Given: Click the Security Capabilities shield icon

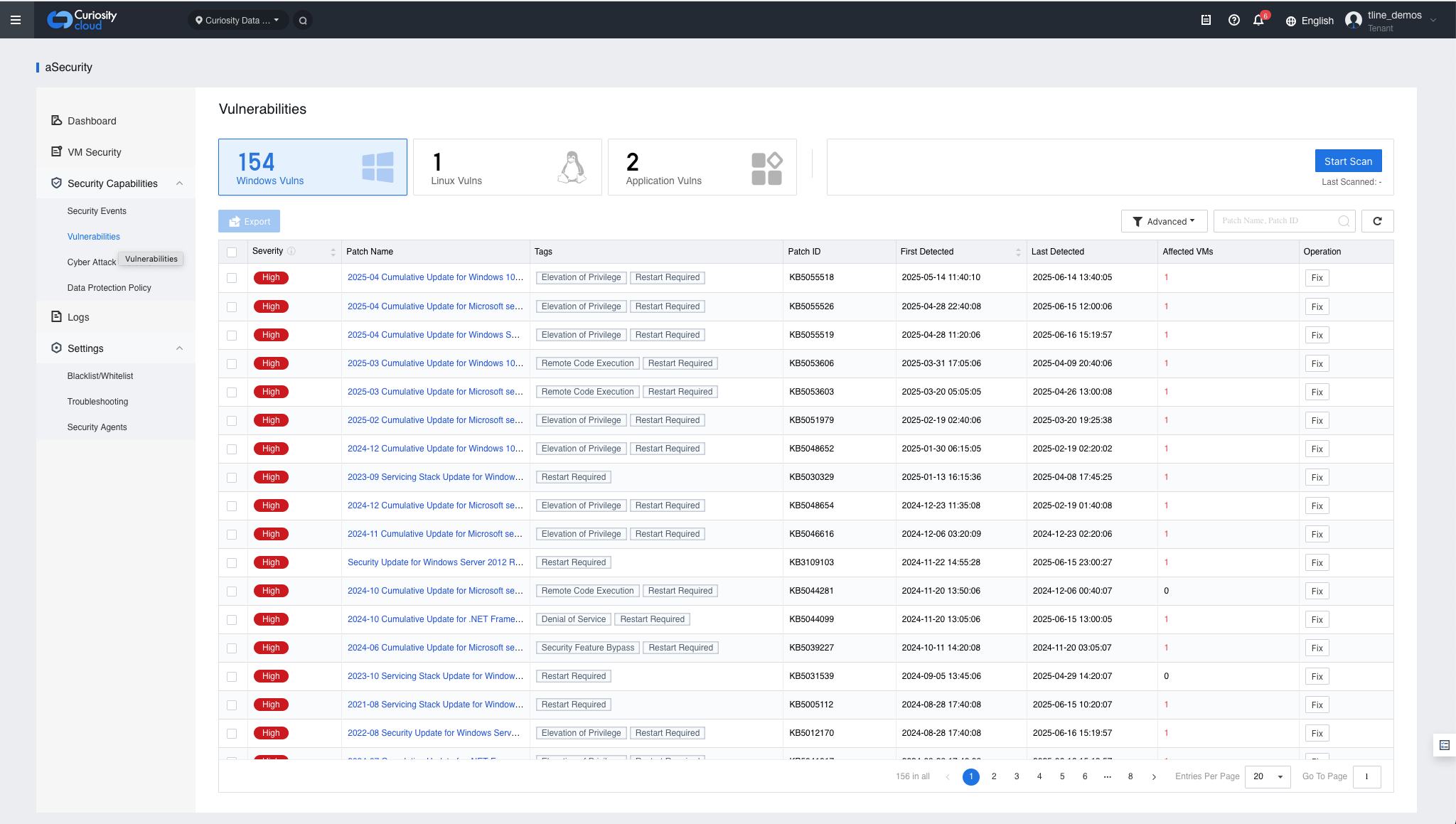Looking at the screenshot, I should coord(56,183).
